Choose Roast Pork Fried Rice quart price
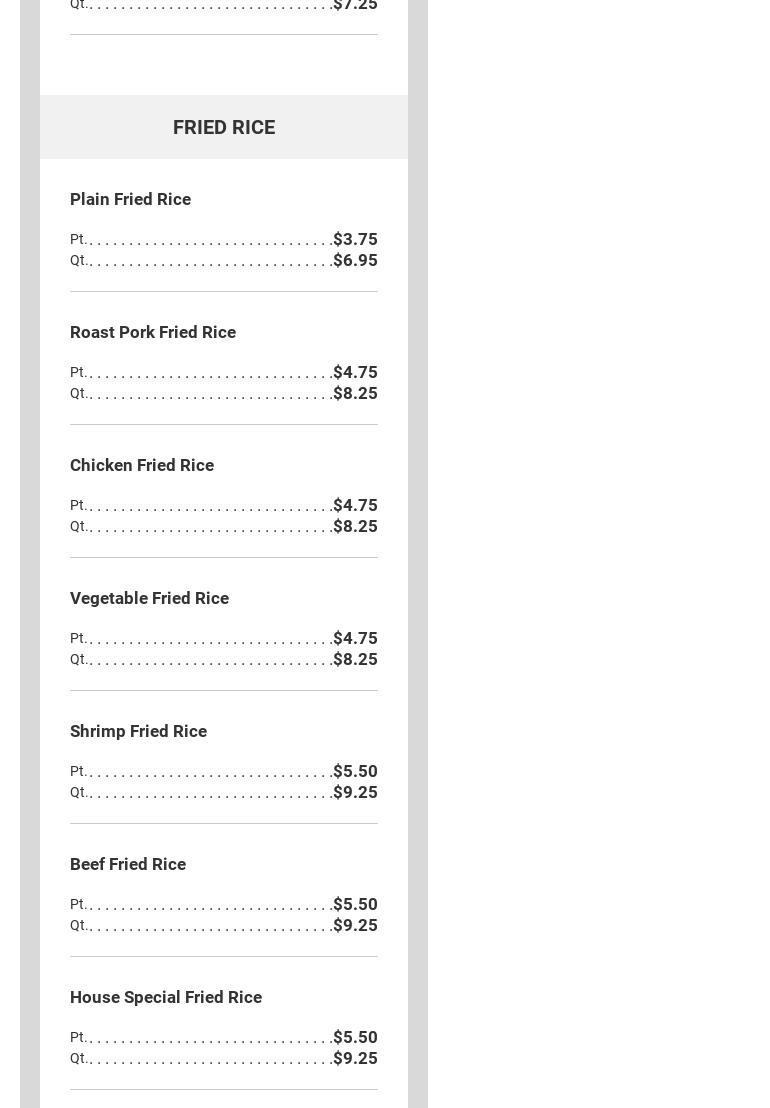 (x=355, y=393)
